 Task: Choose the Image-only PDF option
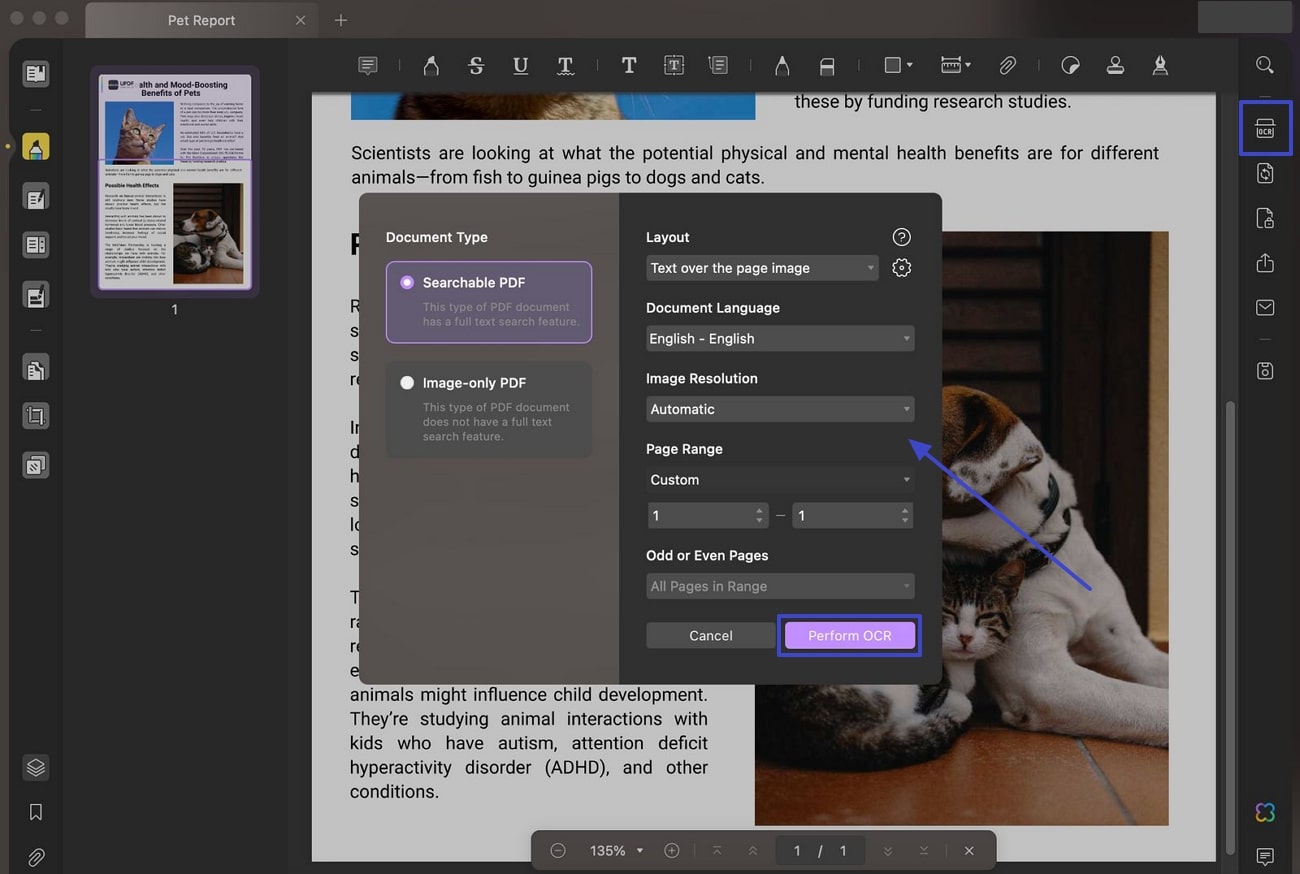488,408
